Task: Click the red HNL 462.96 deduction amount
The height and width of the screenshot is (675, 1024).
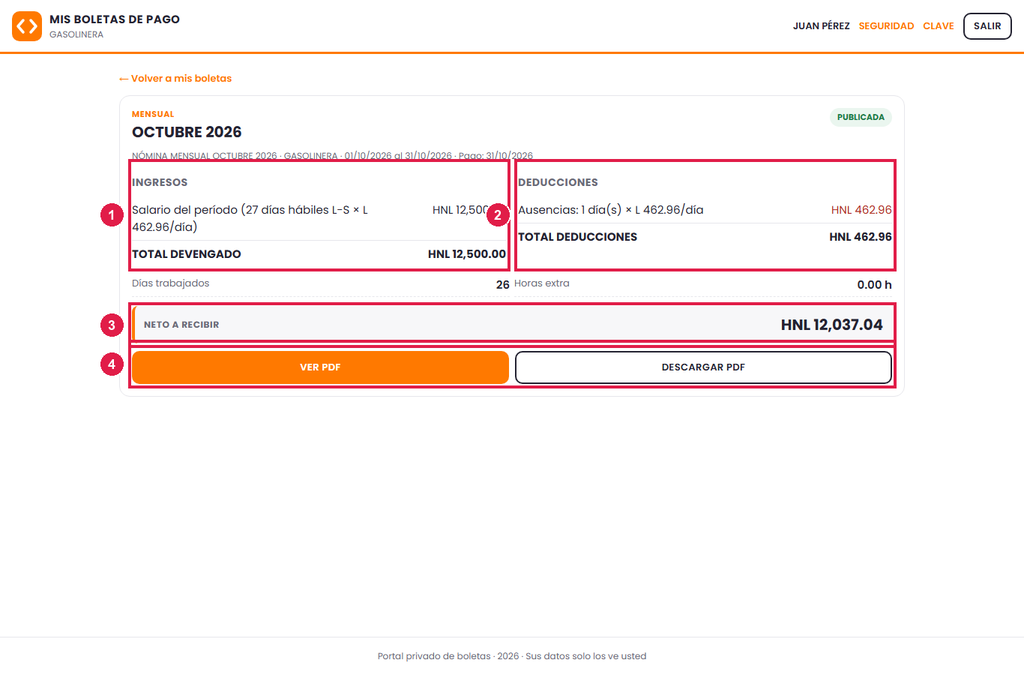Action: click(x=861, y=210)
